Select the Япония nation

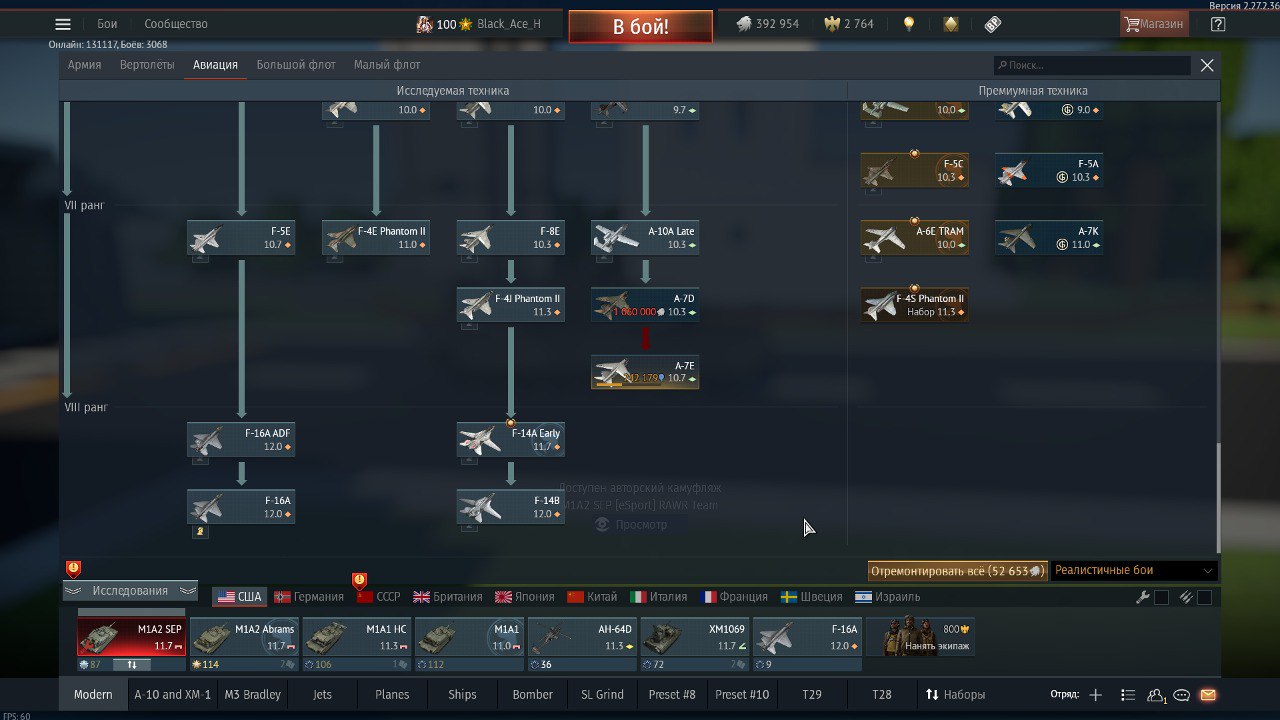pyautogui.click(x=525, y=597)
